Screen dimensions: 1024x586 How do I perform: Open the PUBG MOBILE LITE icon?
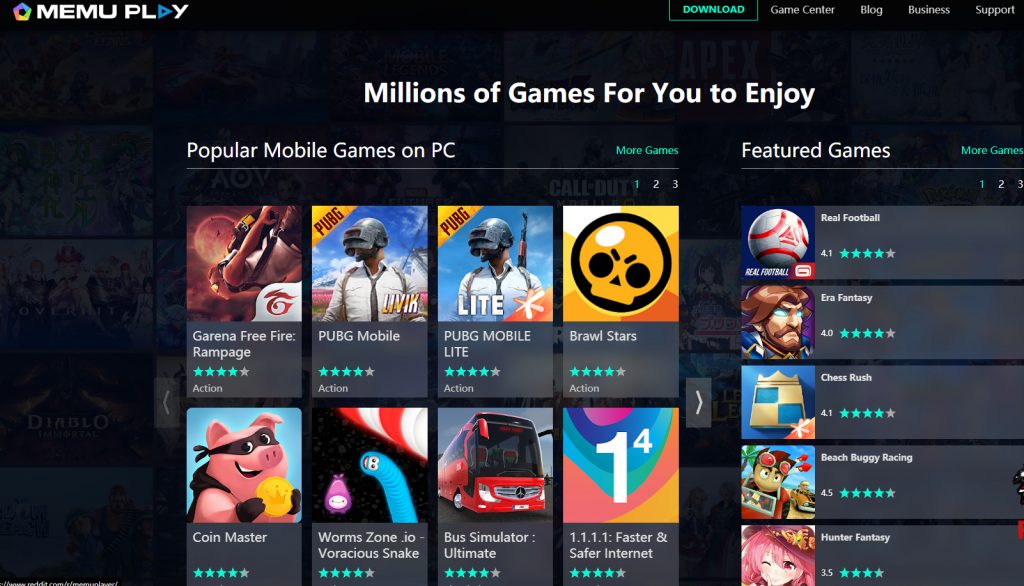coord(495,263)
